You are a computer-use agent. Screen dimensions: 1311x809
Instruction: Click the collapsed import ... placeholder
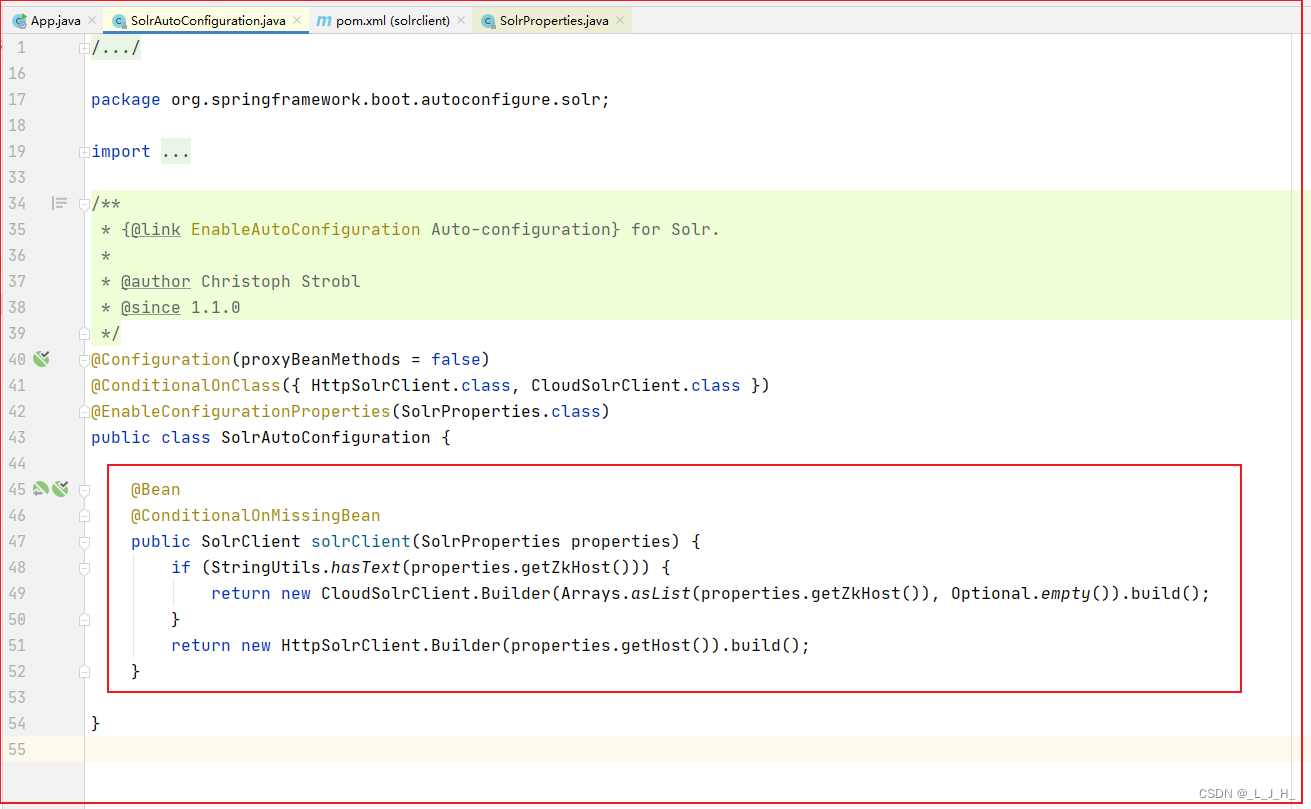tap(175, 152)
